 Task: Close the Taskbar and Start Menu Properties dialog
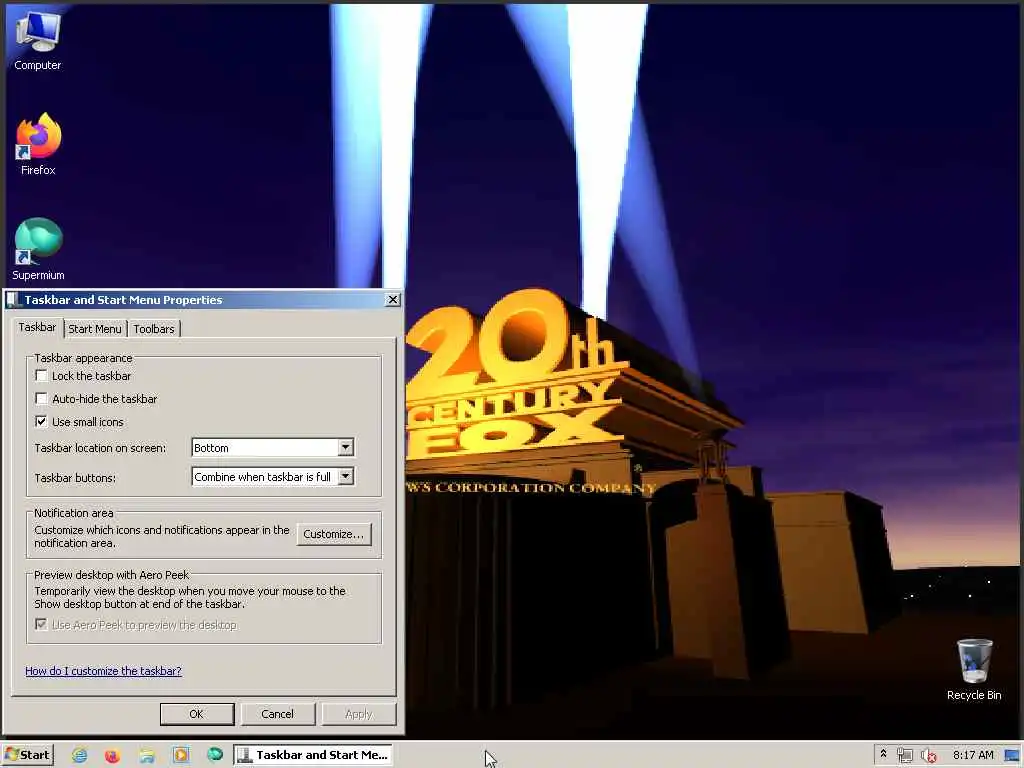[392, 299]
